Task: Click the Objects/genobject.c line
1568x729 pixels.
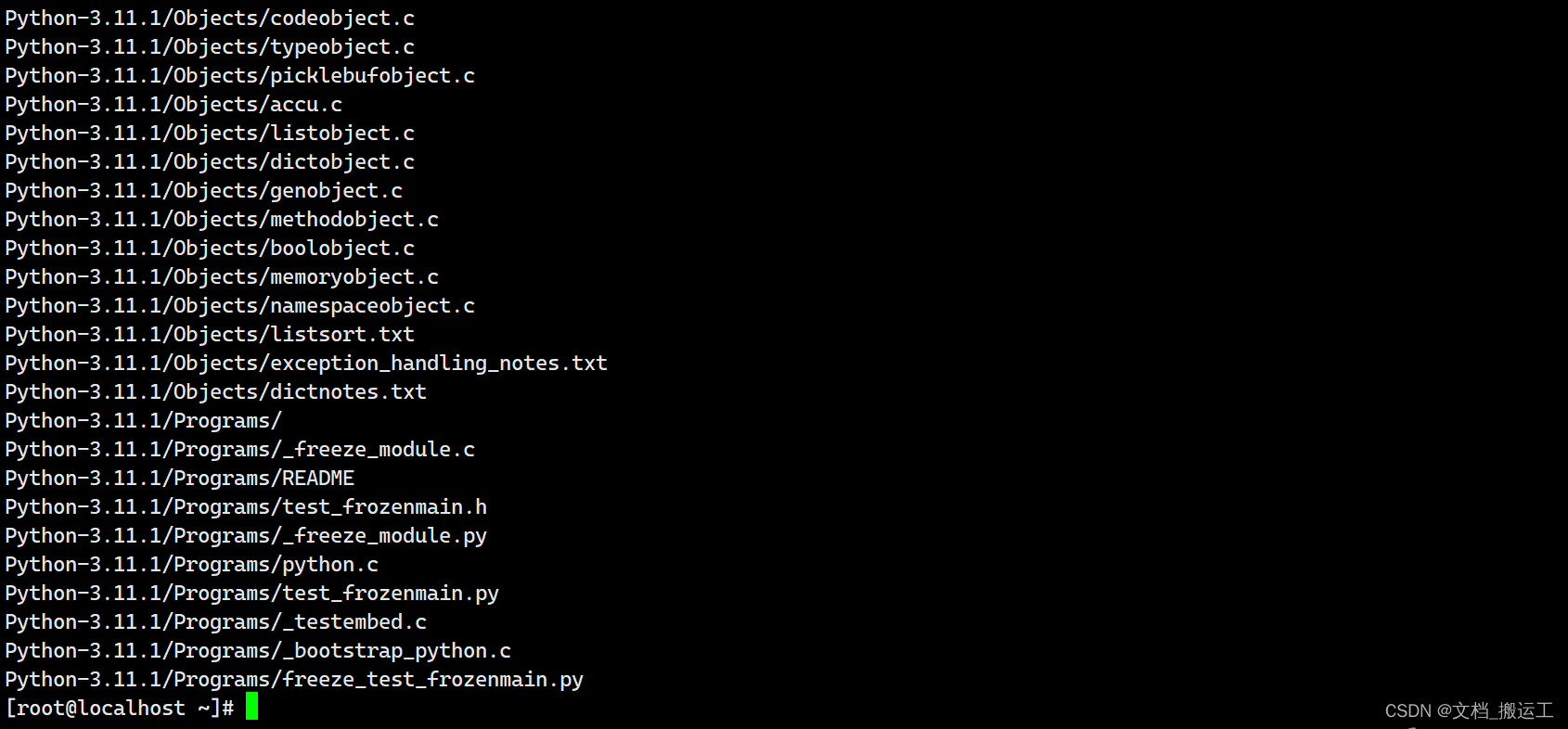Action: coord(204,191)
